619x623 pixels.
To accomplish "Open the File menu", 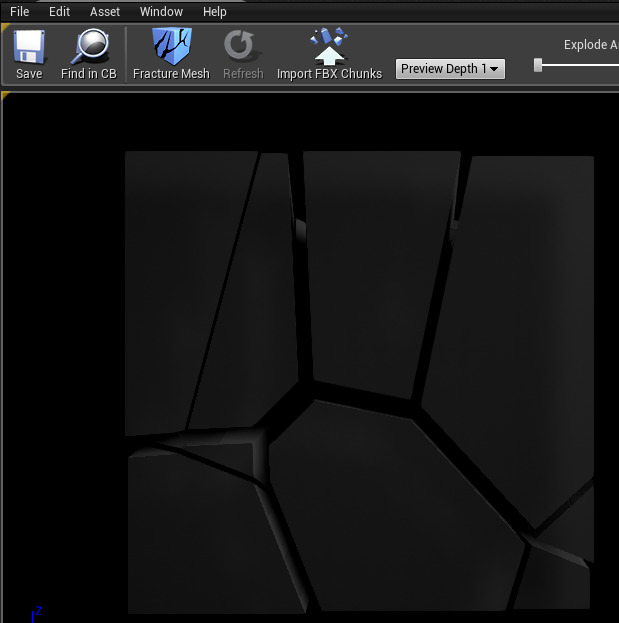I will pyautogui.click(x=19, y=12).
